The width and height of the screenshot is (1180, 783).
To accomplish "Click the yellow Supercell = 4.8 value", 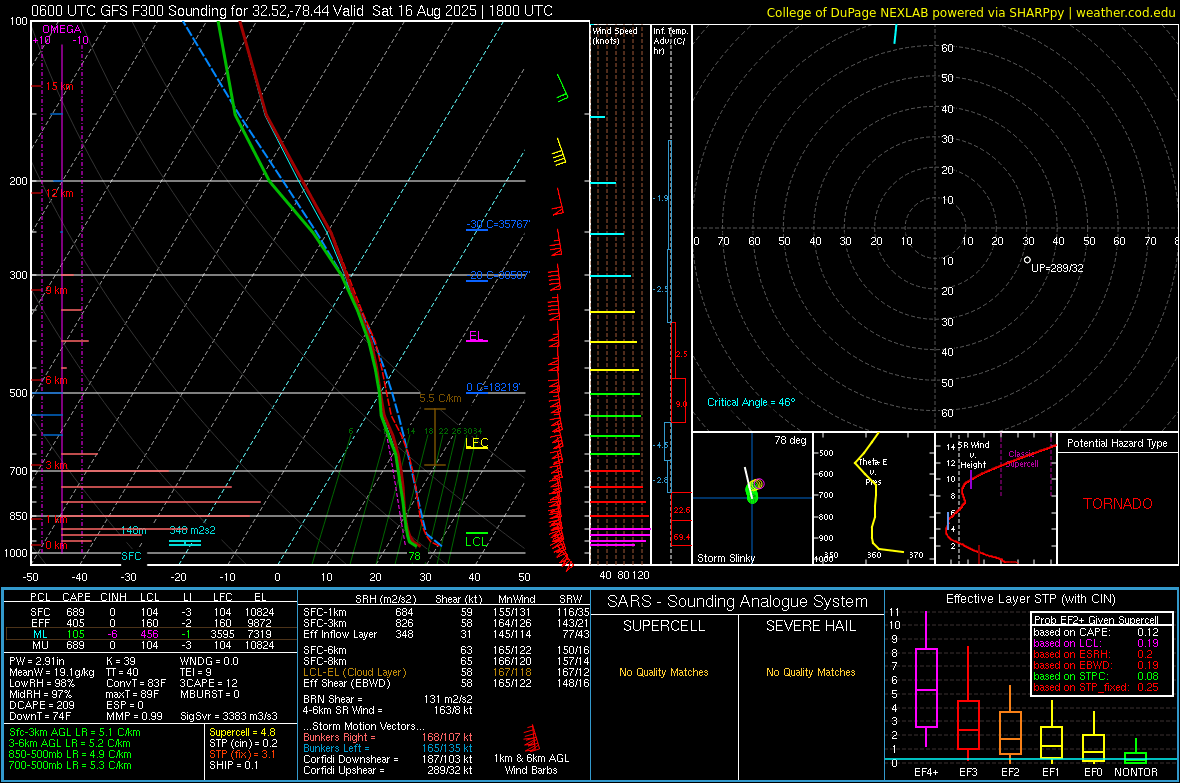I will coord(242,732).
